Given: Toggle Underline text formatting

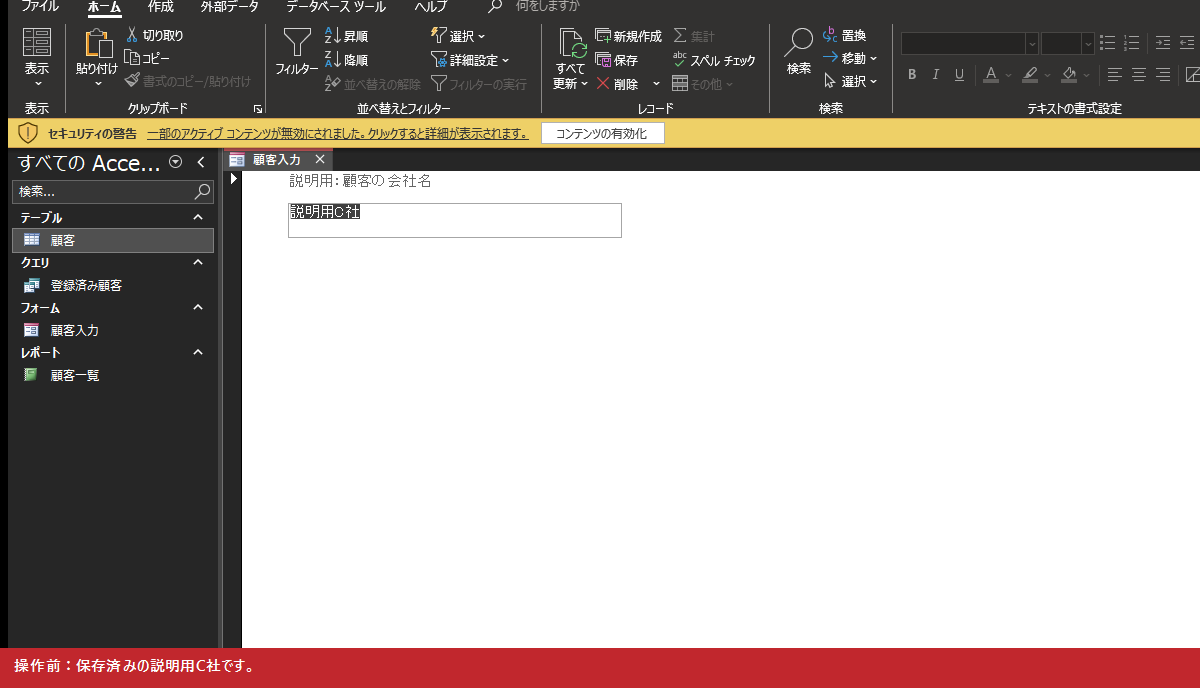Looking at the screenshot, I should (959, 75).
